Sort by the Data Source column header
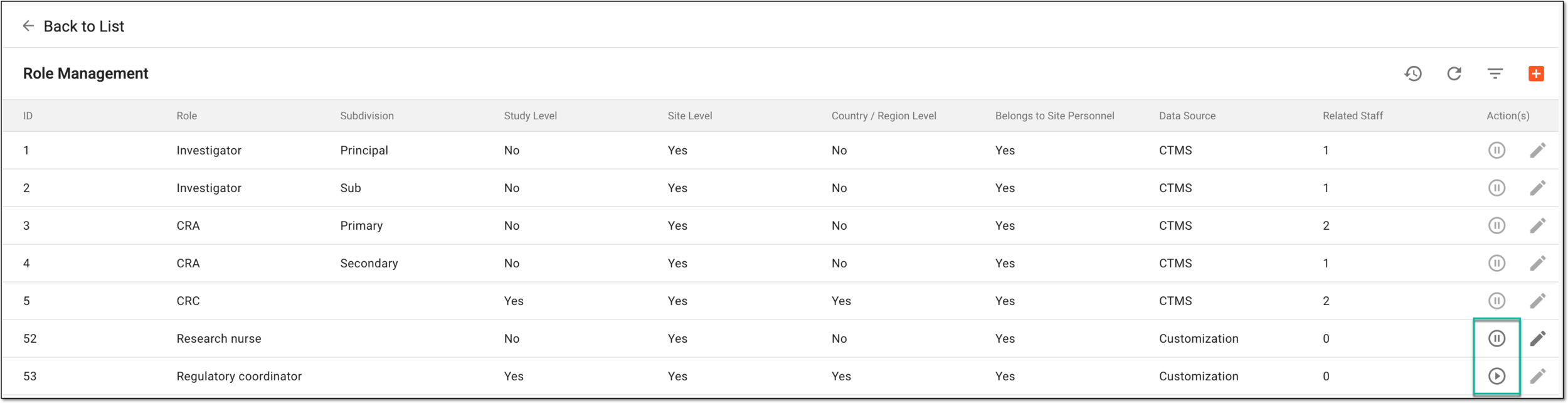 [1187, 116]
